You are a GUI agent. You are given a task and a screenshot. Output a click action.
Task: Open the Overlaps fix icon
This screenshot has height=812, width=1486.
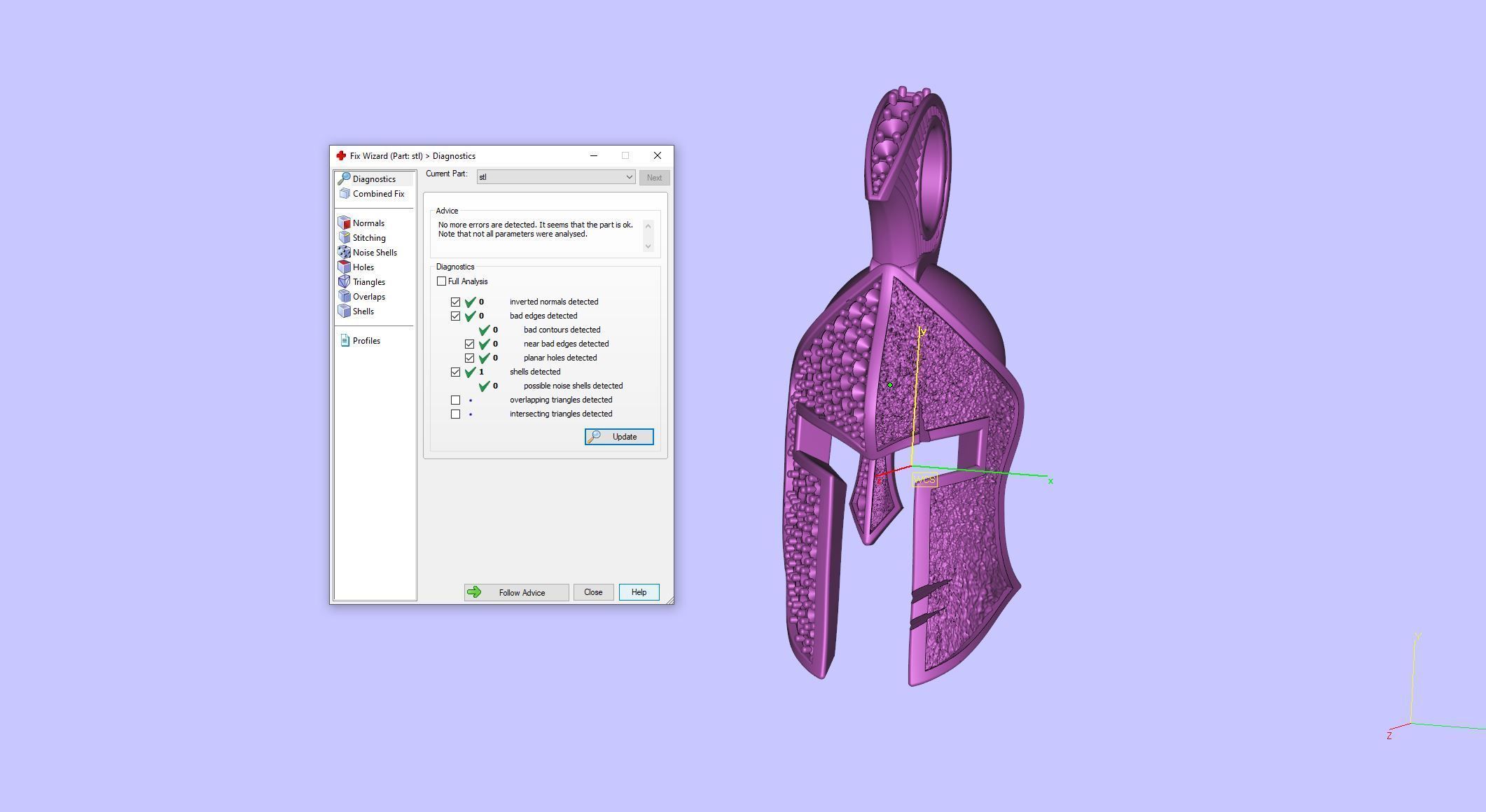pyautogui.click(x=345, y=297)
